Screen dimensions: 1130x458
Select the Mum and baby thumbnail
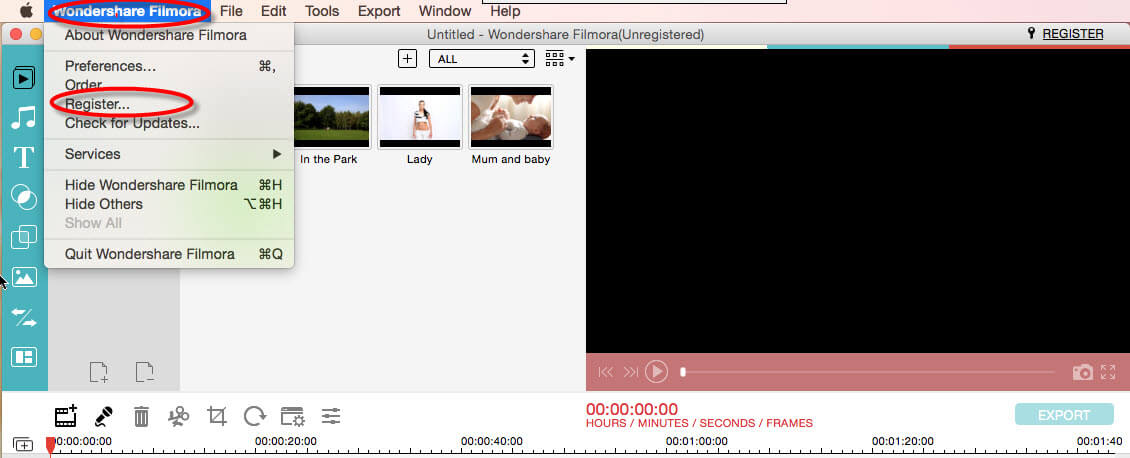pyautogui.click(x=510, y=117)
